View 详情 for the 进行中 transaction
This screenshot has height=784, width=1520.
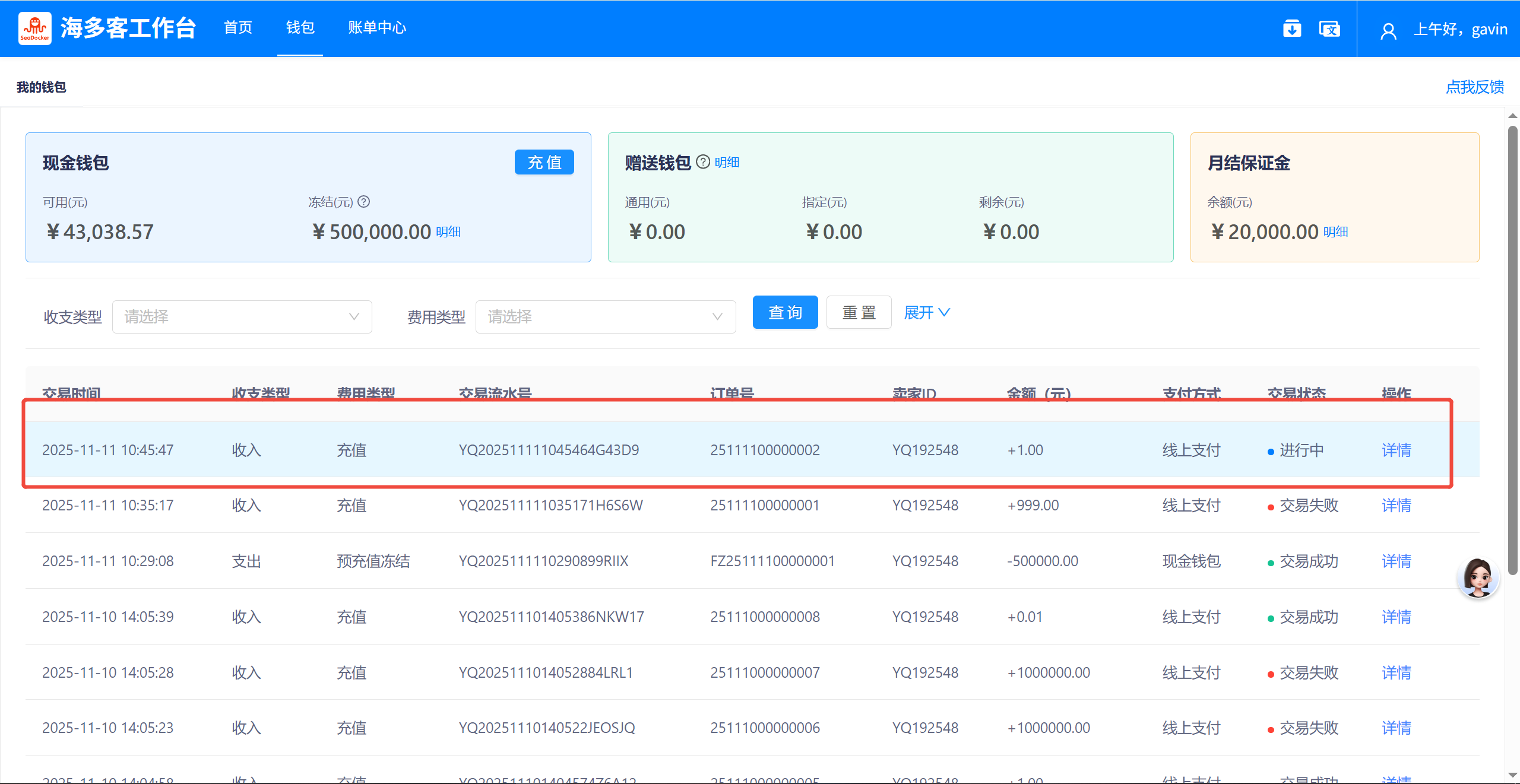pos(1396,450)
